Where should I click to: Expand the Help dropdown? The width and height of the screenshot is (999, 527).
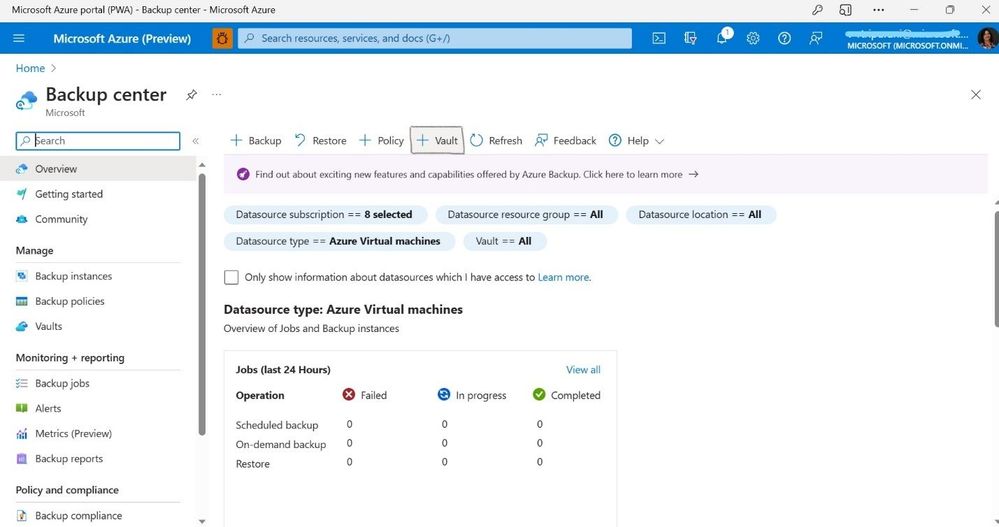point(636,140)
